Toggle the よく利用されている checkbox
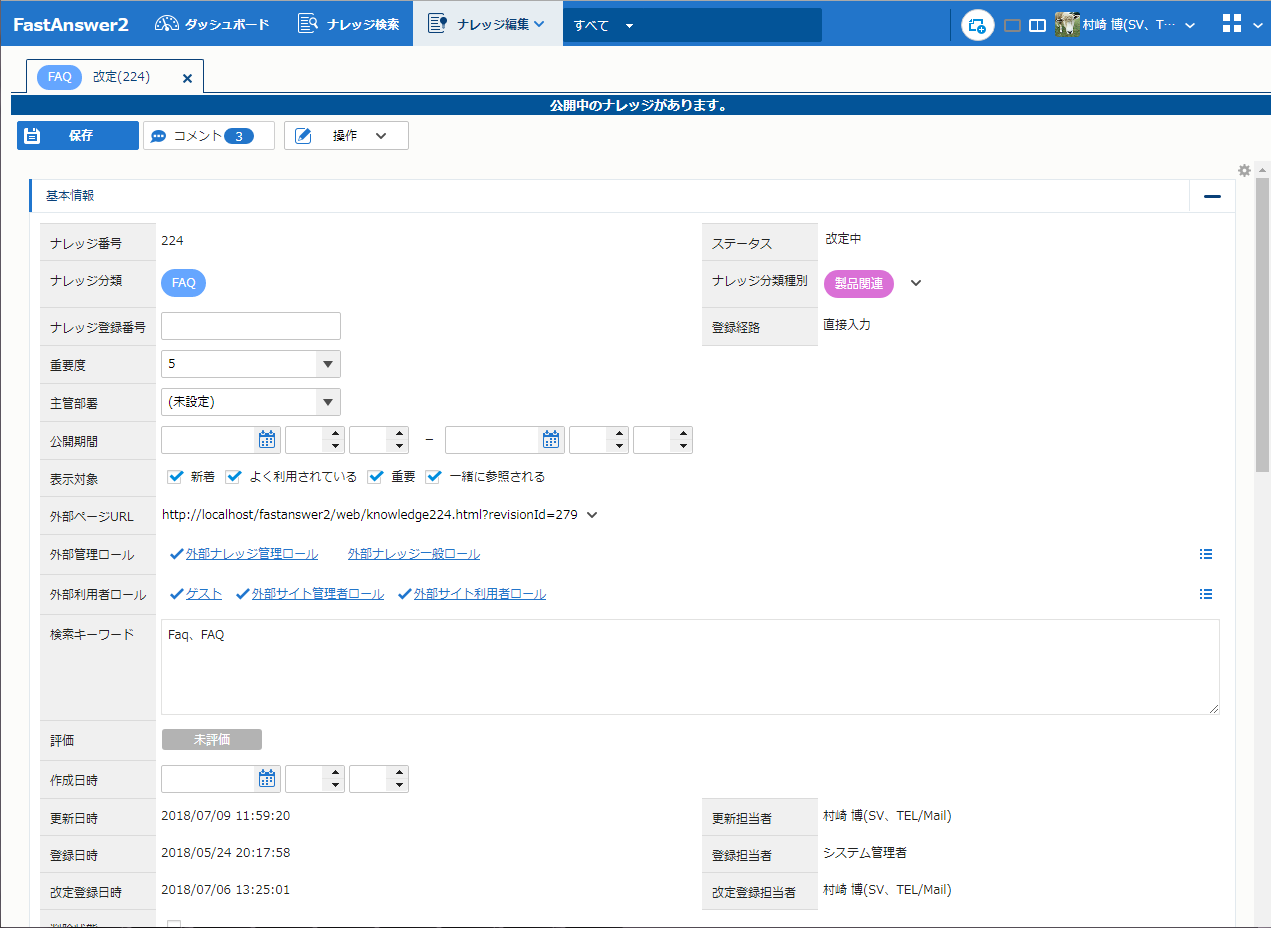 (x=234, y=477)
